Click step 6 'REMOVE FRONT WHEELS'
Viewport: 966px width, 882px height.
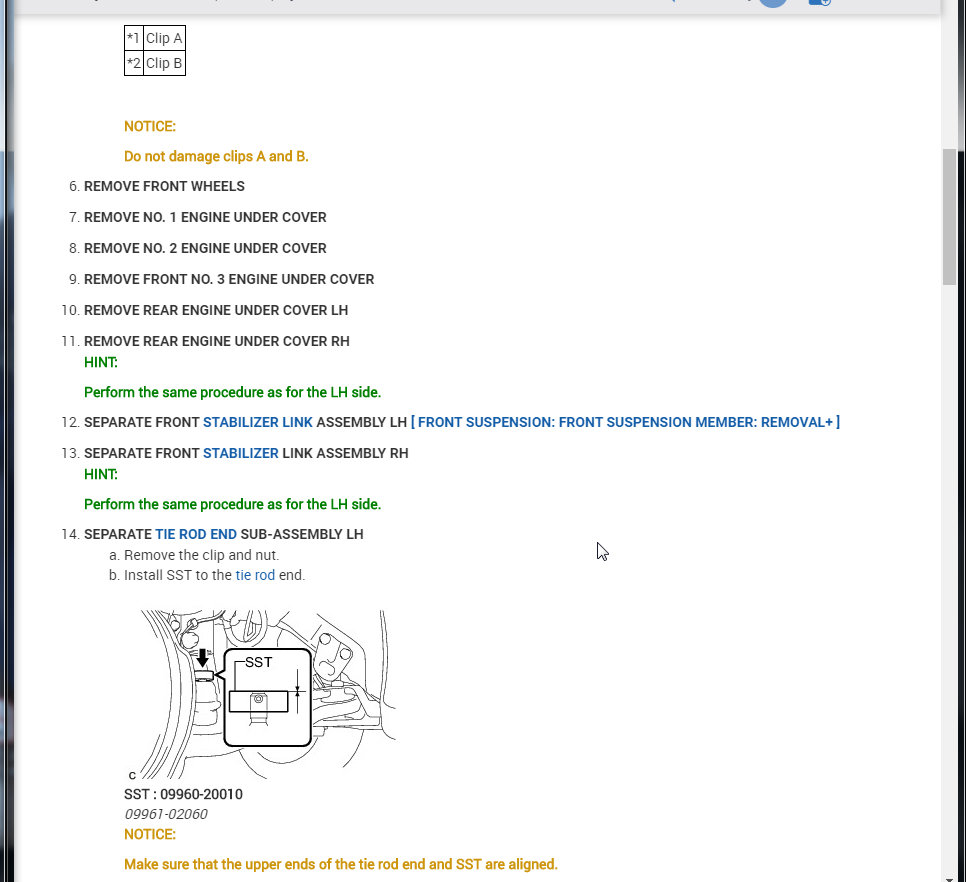point(164,187)
